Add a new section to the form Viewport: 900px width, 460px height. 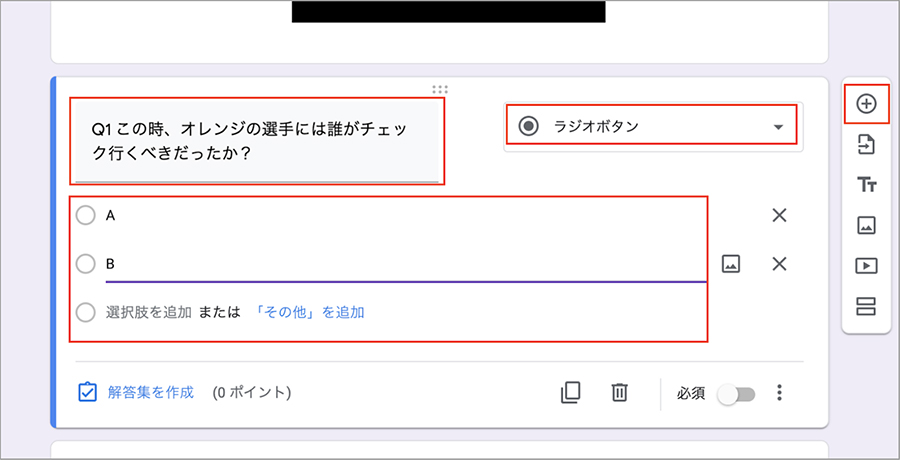tap(866, 306)
